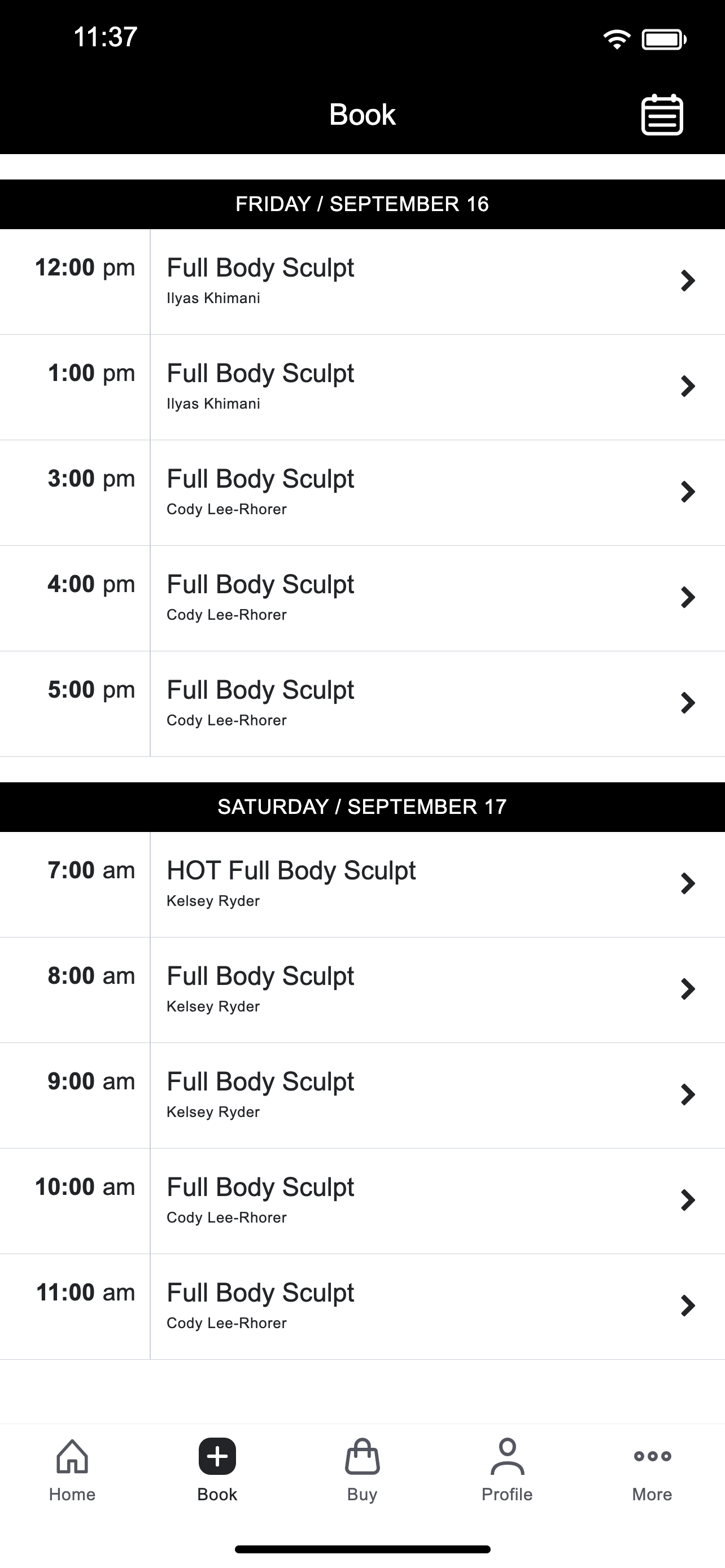The height and width of the screenshot is (1568, 725).
Task: Expand the Friday 12:00 pm class chevron
Action: pos(688,281)
